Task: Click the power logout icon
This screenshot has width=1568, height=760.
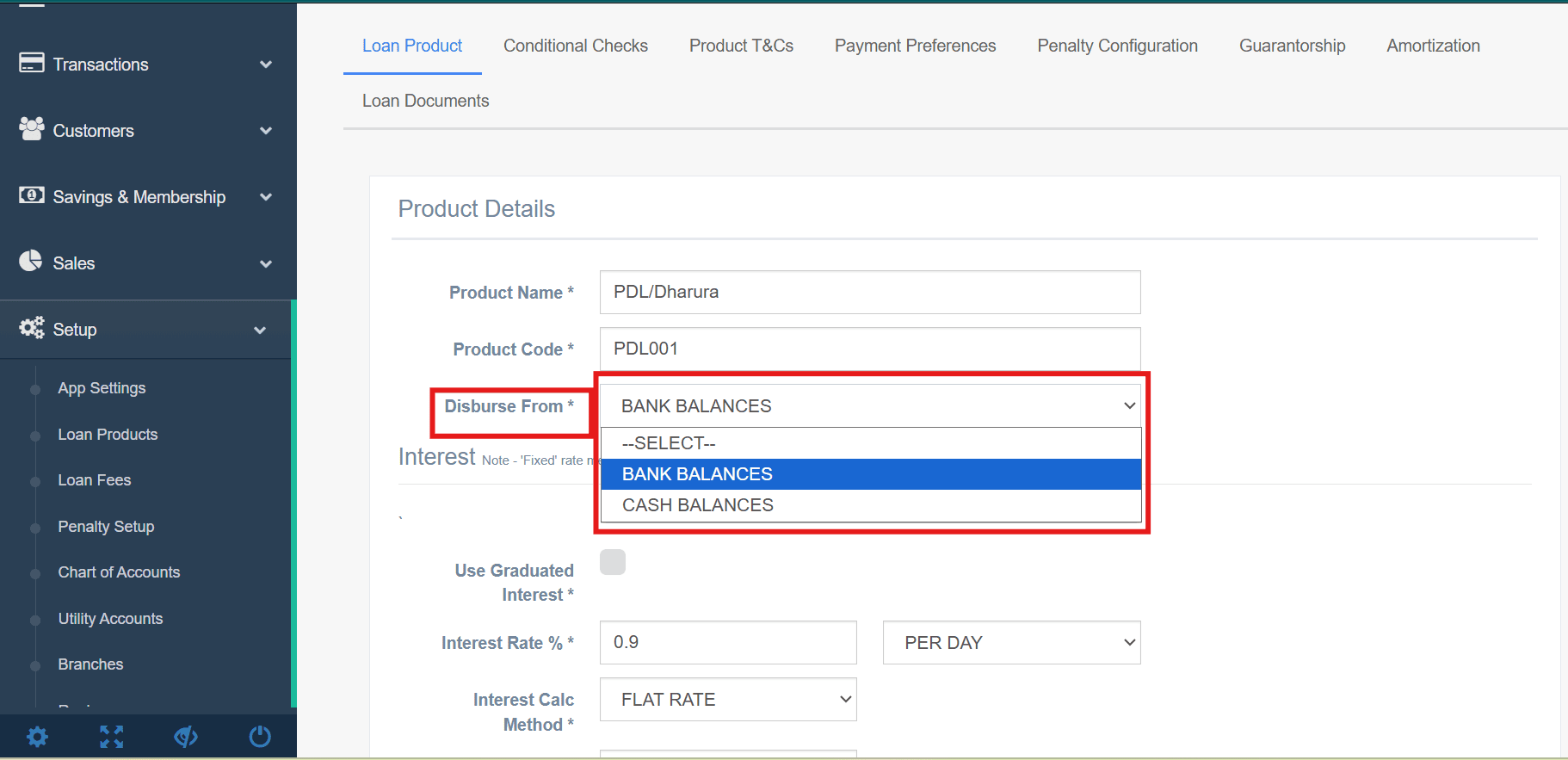Action: (x=260, y=737)
